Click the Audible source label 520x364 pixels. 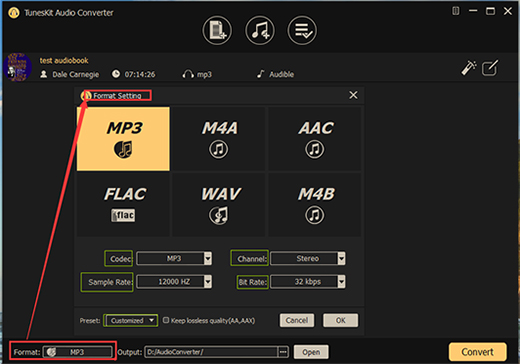282,74
